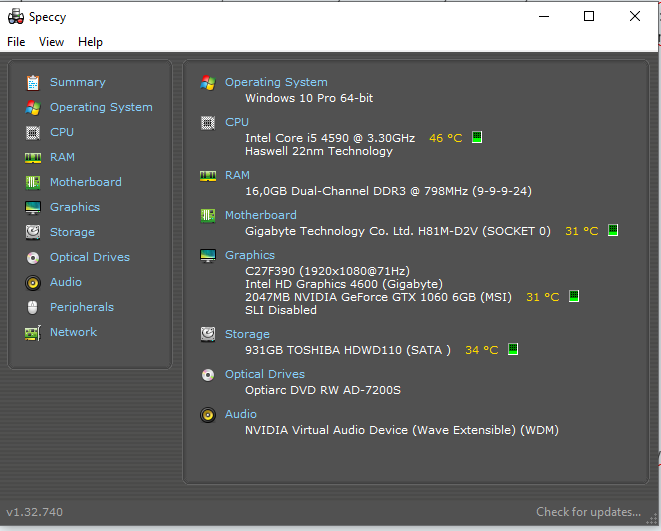The height and width of the screenshot is (531, 661).
Task: Go to Operating System section in sidebar
Action: point(101,107)
